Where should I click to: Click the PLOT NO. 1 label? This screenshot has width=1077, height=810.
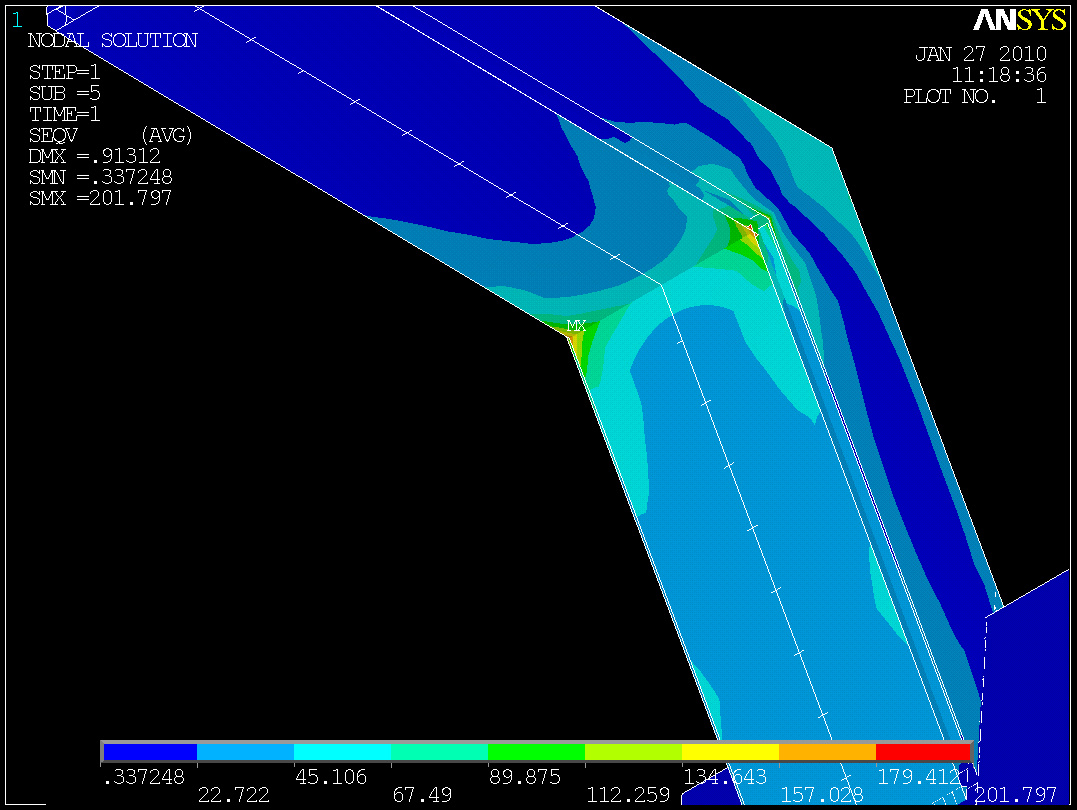pos(975,96)
